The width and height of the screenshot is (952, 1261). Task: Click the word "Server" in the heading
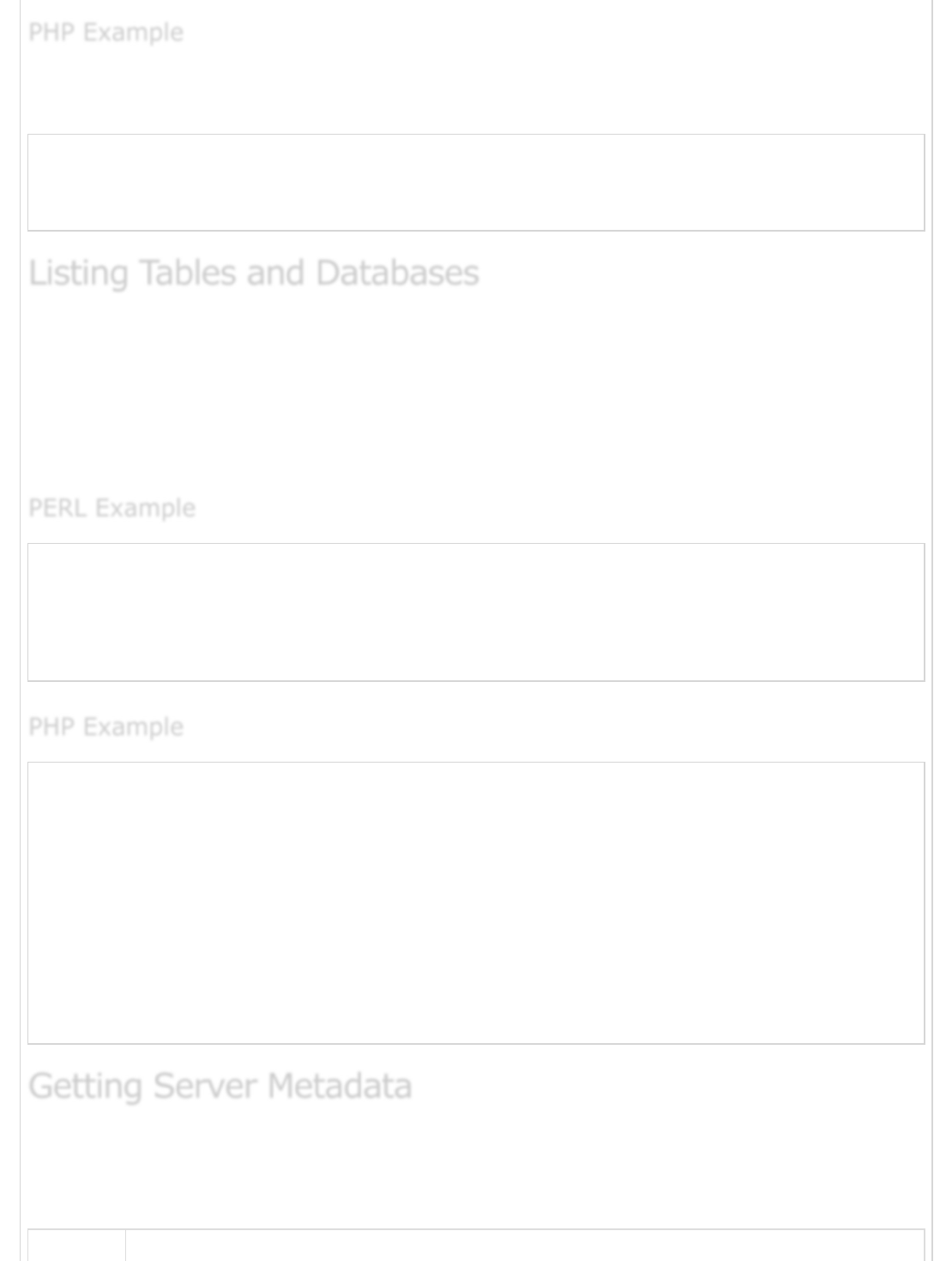click(205, 1086)
